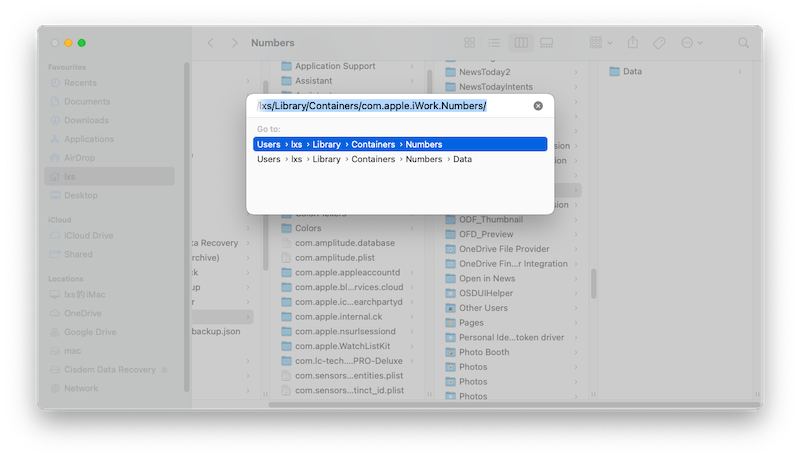Open Documents in the sidebar

(109, 101)
